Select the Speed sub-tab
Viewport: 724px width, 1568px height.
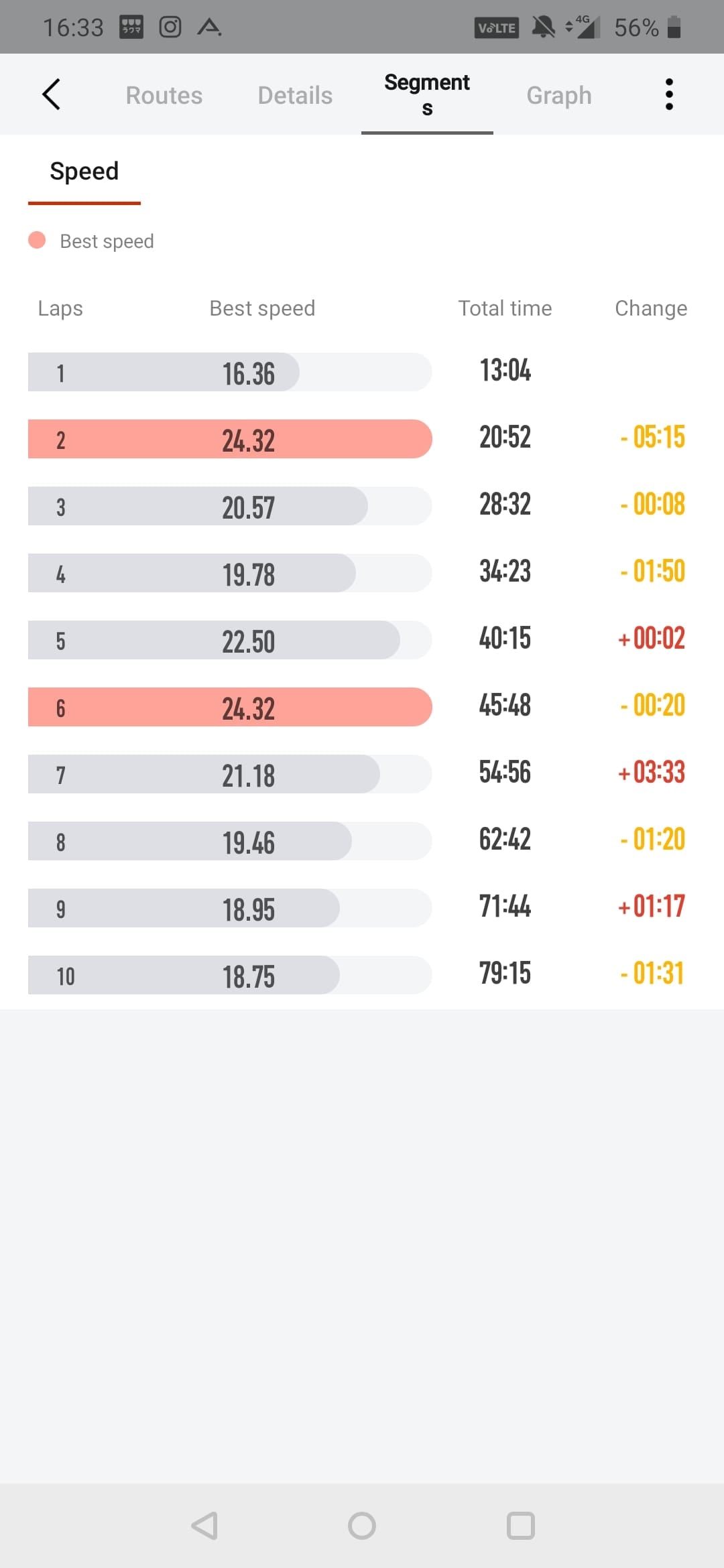pyautogui.click(x=84, y=172)
